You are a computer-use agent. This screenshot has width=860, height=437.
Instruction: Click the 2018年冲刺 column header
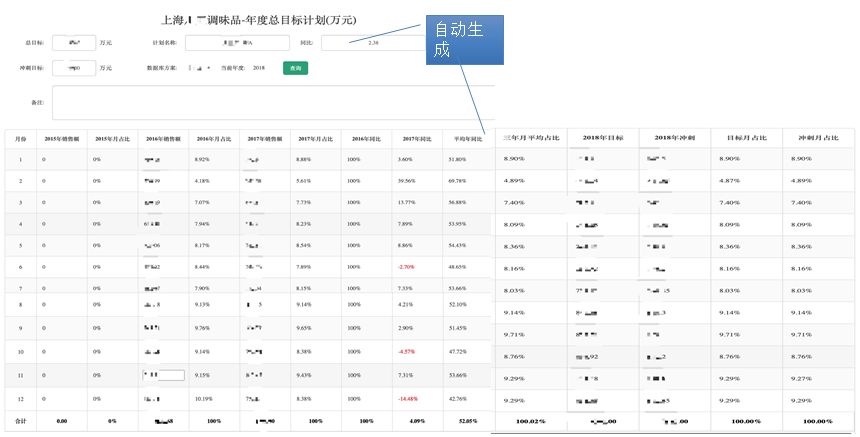(675, 138)
